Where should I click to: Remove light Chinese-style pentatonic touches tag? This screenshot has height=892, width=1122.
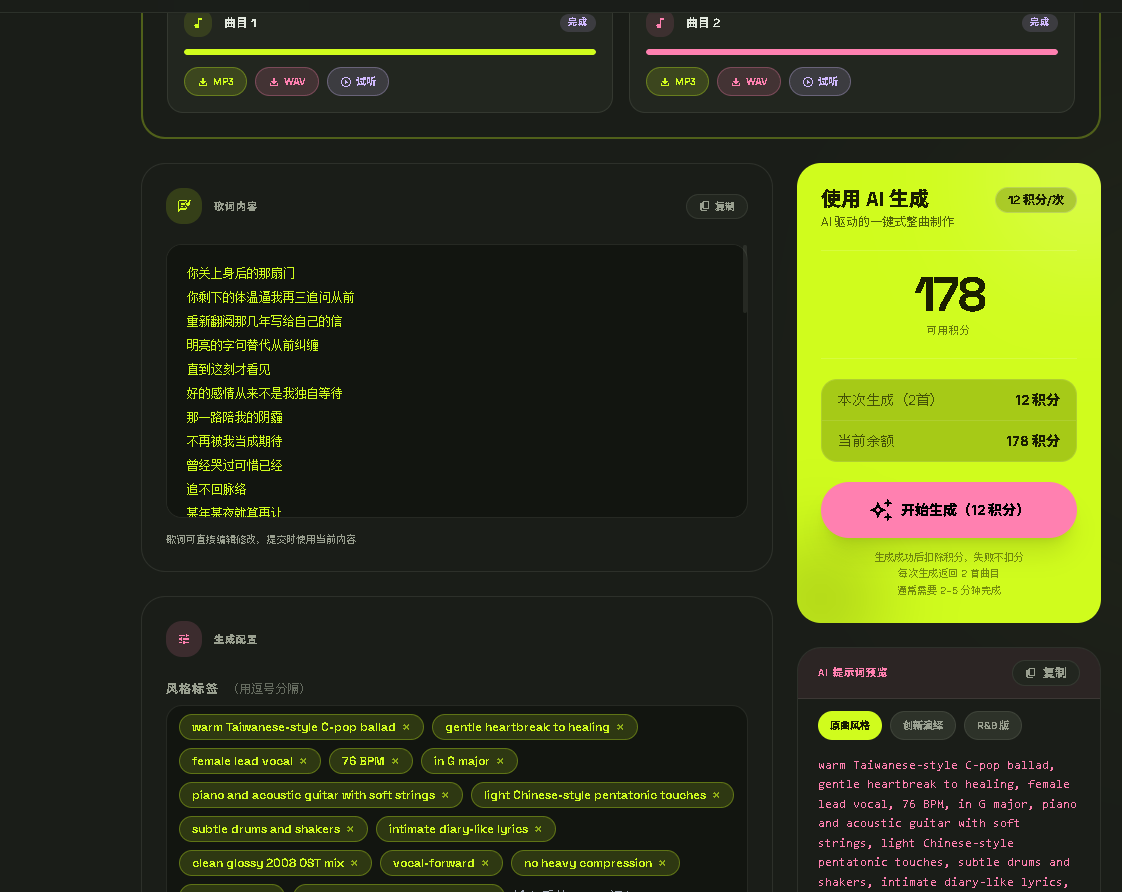click(716, 795)
